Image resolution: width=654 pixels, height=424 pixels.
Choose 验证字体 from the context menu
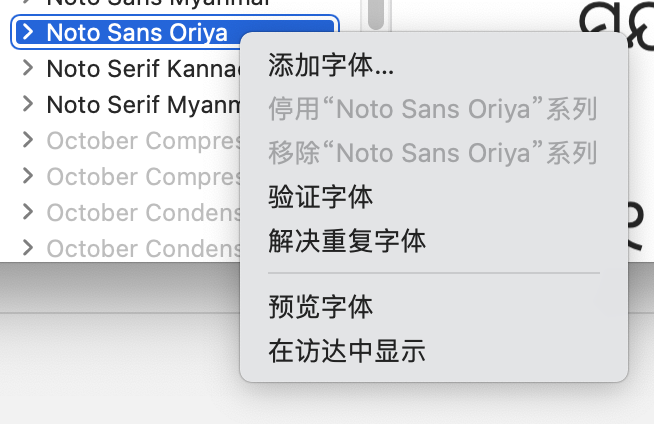tap(321, 197)
